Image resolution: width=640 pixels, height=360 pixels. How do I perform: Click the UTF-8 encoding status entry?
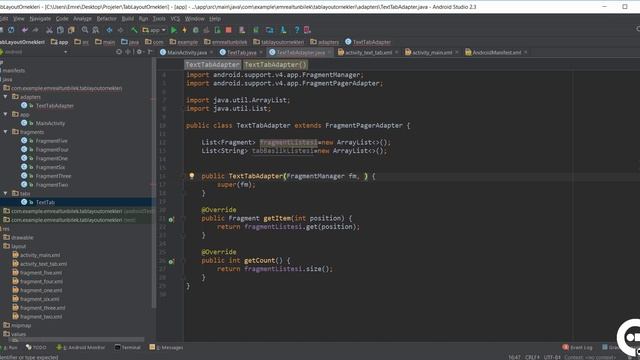click(x=552, y=357)
